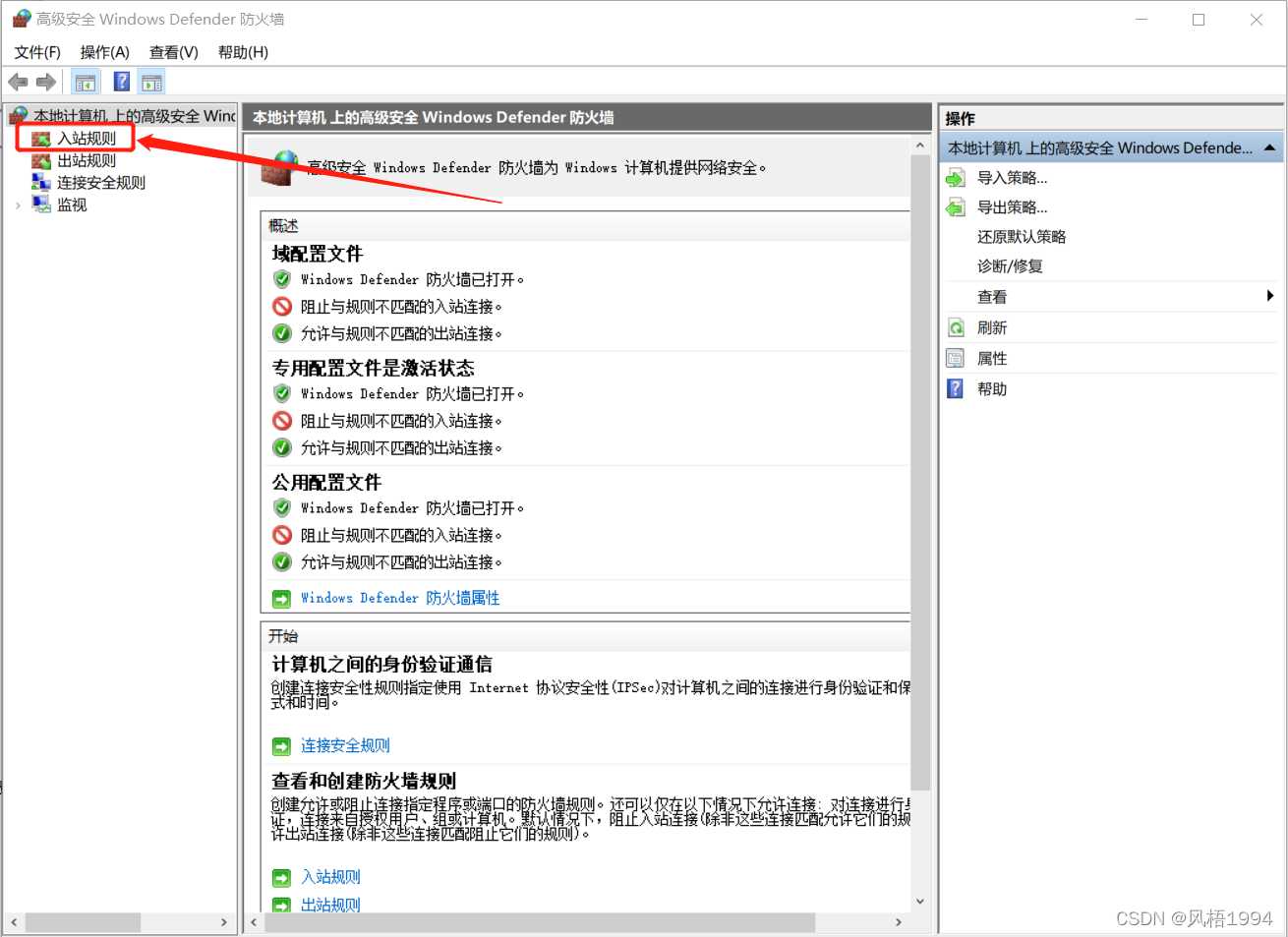Click 域配置文件 heading text
This screenshot has height=937, width=1288.
pyautogui.click(x=318, y=254)
